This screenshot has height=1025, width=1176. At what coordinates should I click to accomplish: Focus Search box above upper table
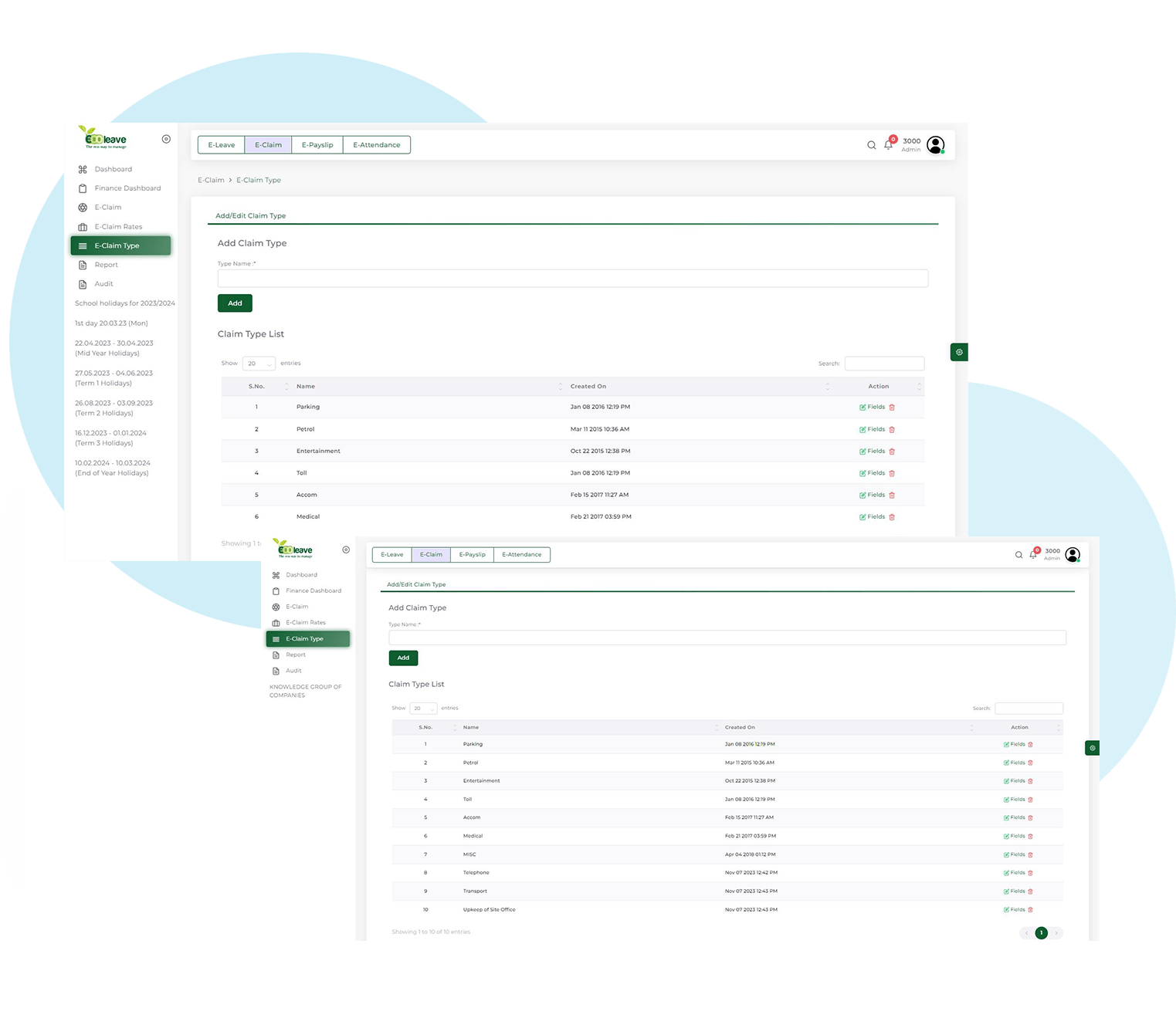(x=884, y=364)
